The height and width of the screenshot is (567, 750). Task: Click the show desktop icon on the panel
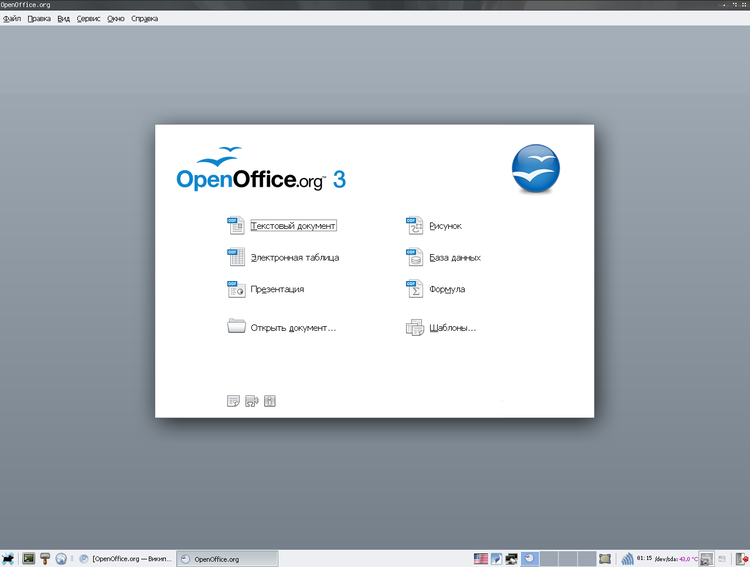(605, 558)
